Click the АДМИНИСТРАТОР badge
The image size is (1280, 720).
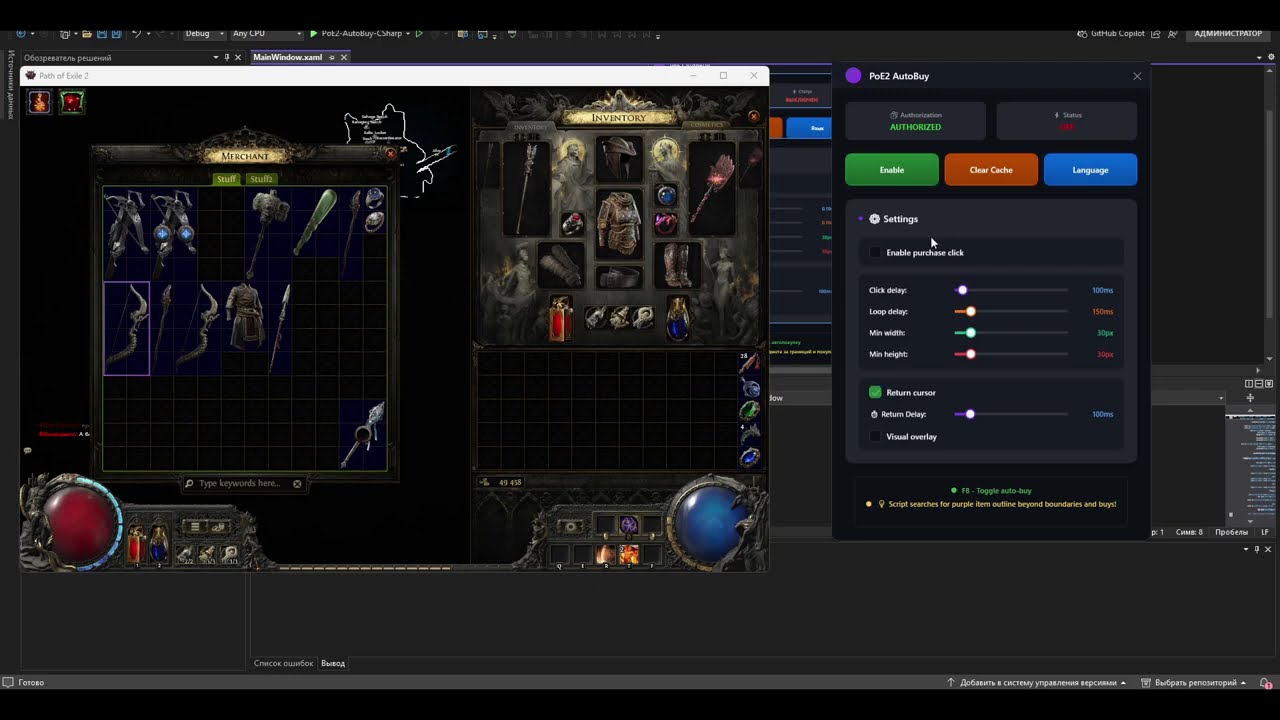(1228, 33)
